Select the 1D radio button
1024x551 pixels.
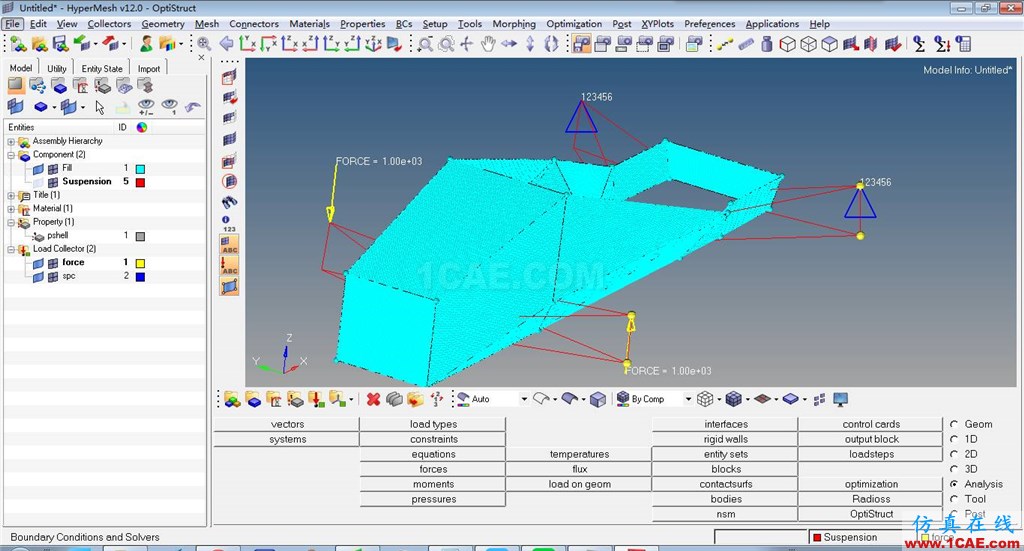pos(954,439)
